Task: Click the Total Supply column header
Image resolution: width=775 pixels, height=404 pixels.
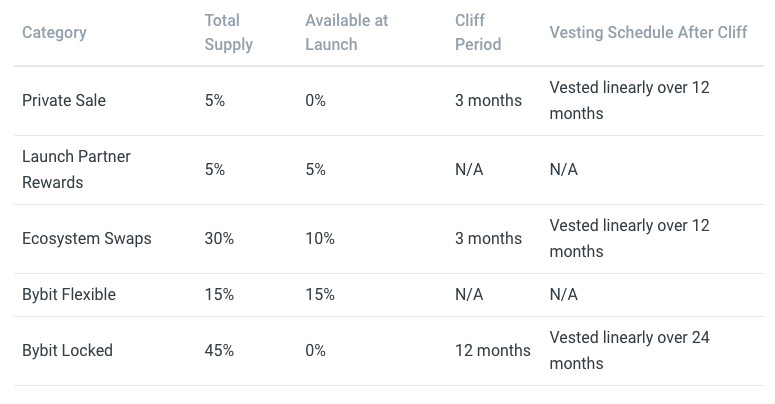Action: pyautogui.click(x=229, y=33)
